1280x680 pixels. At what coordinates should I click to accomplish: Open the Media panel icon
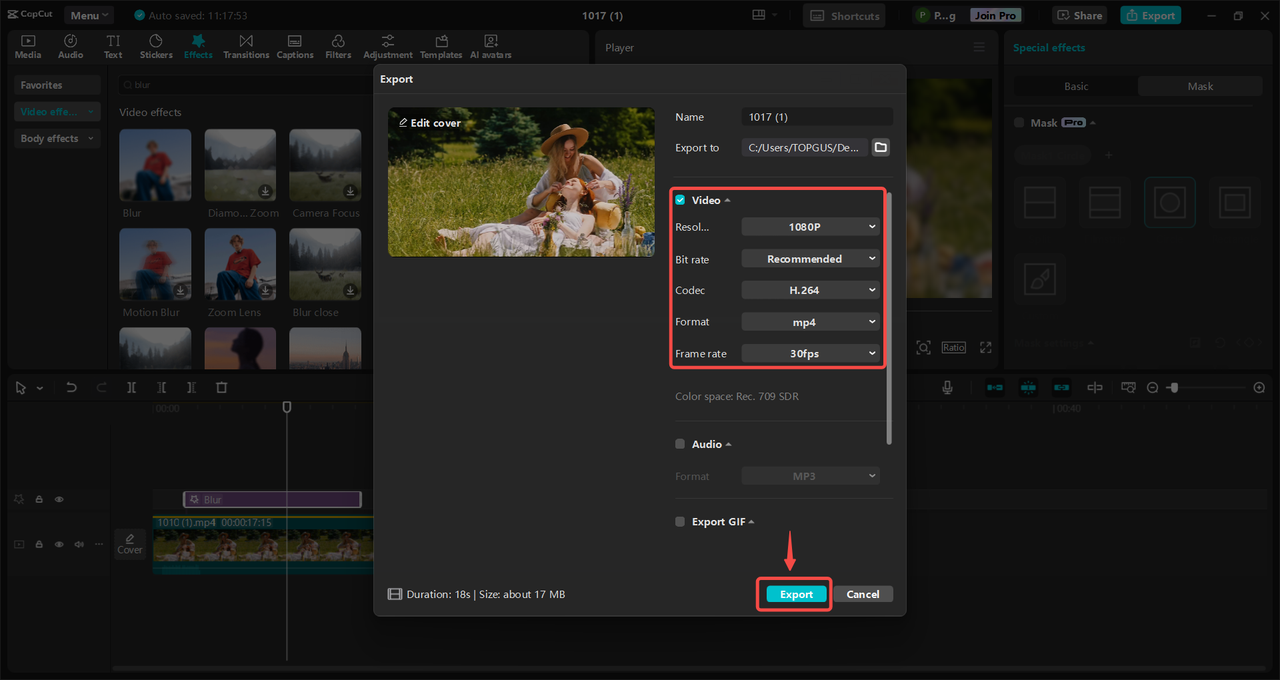click(x=28, y=46)
